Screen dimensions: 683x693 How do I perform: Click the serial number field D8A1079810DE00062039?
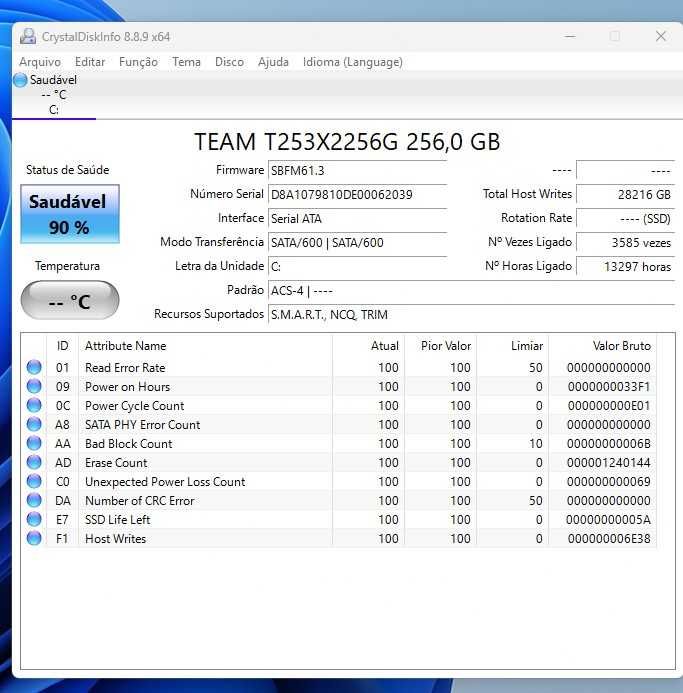pyautogui.click(x=357, y=194)
